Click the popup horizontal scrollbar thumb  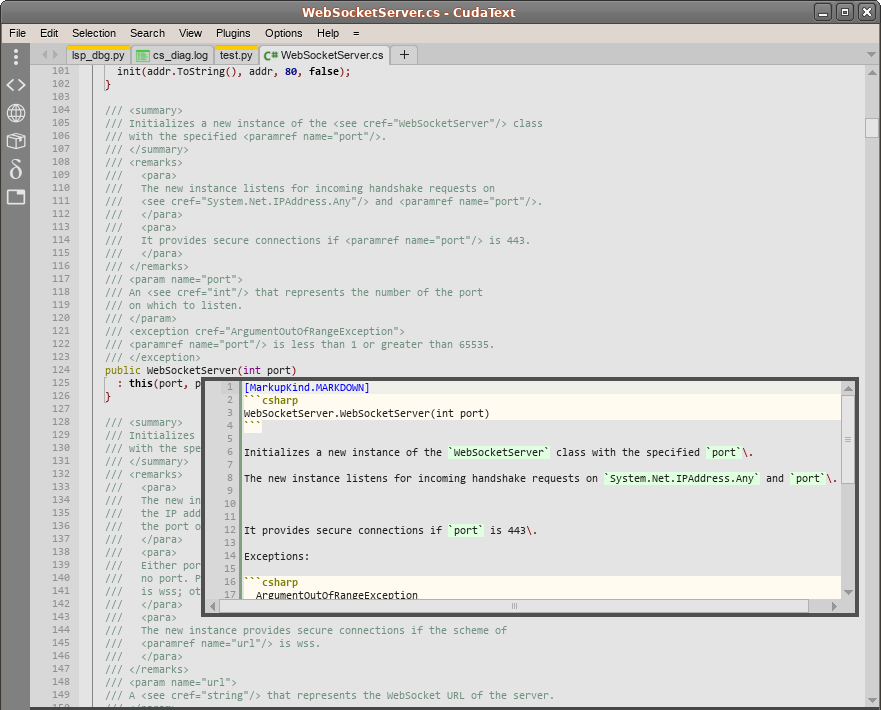(514, 606)
